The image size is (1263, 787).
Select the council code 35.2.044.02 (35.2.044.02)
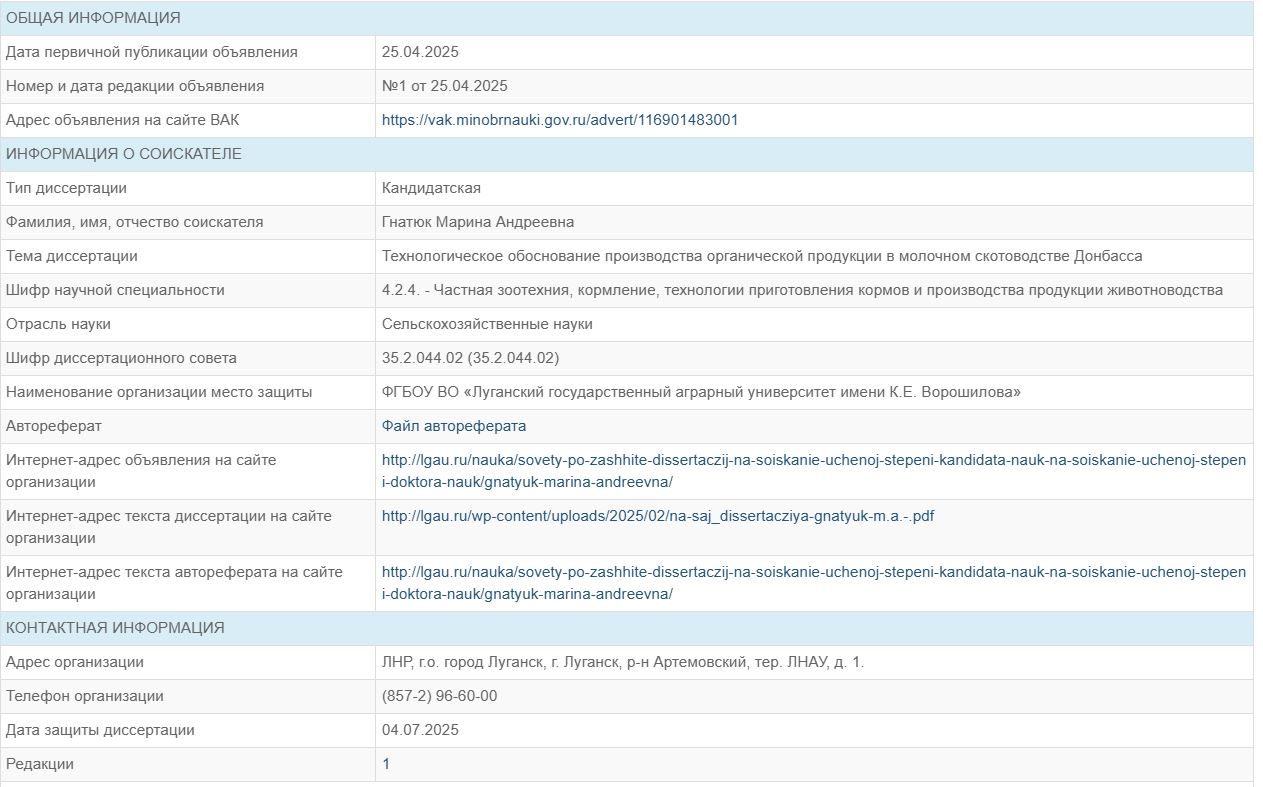pyautogui.click(x=470, y=358)
